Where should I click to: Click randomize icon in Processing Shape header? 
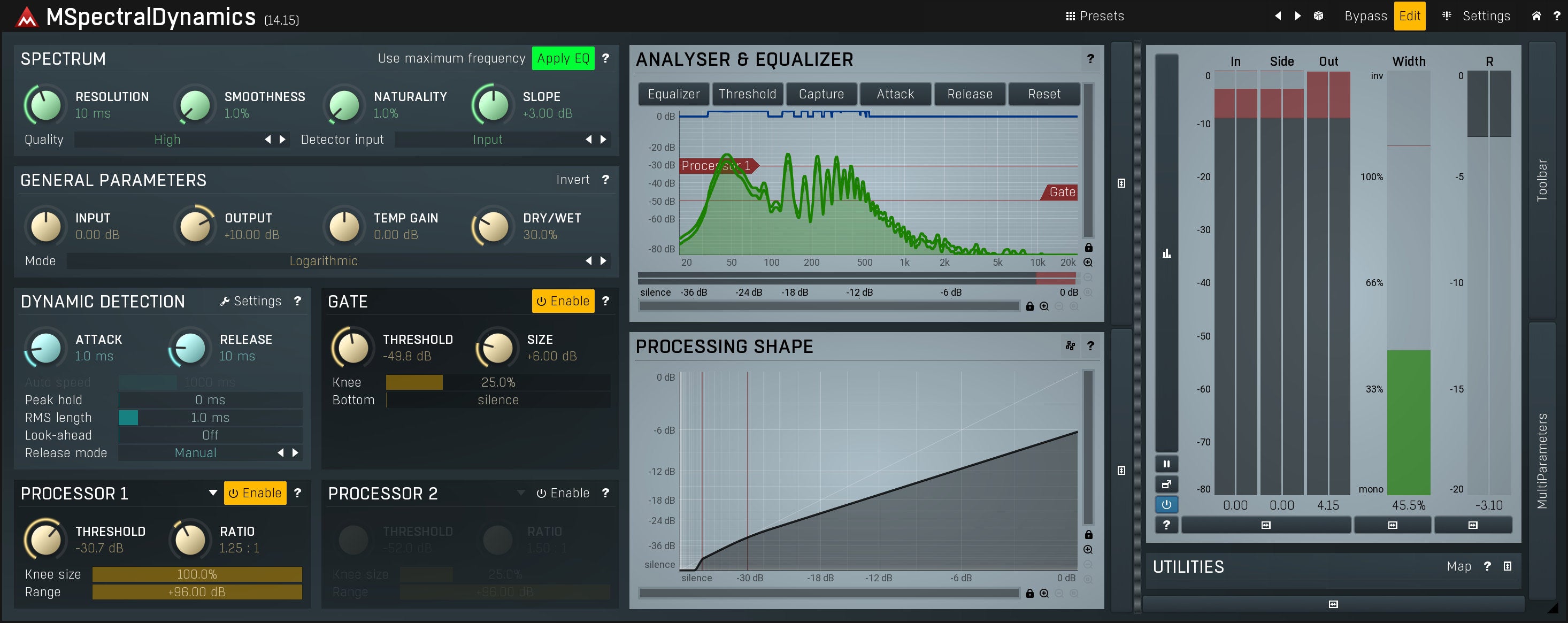[x=1070, y=346]
